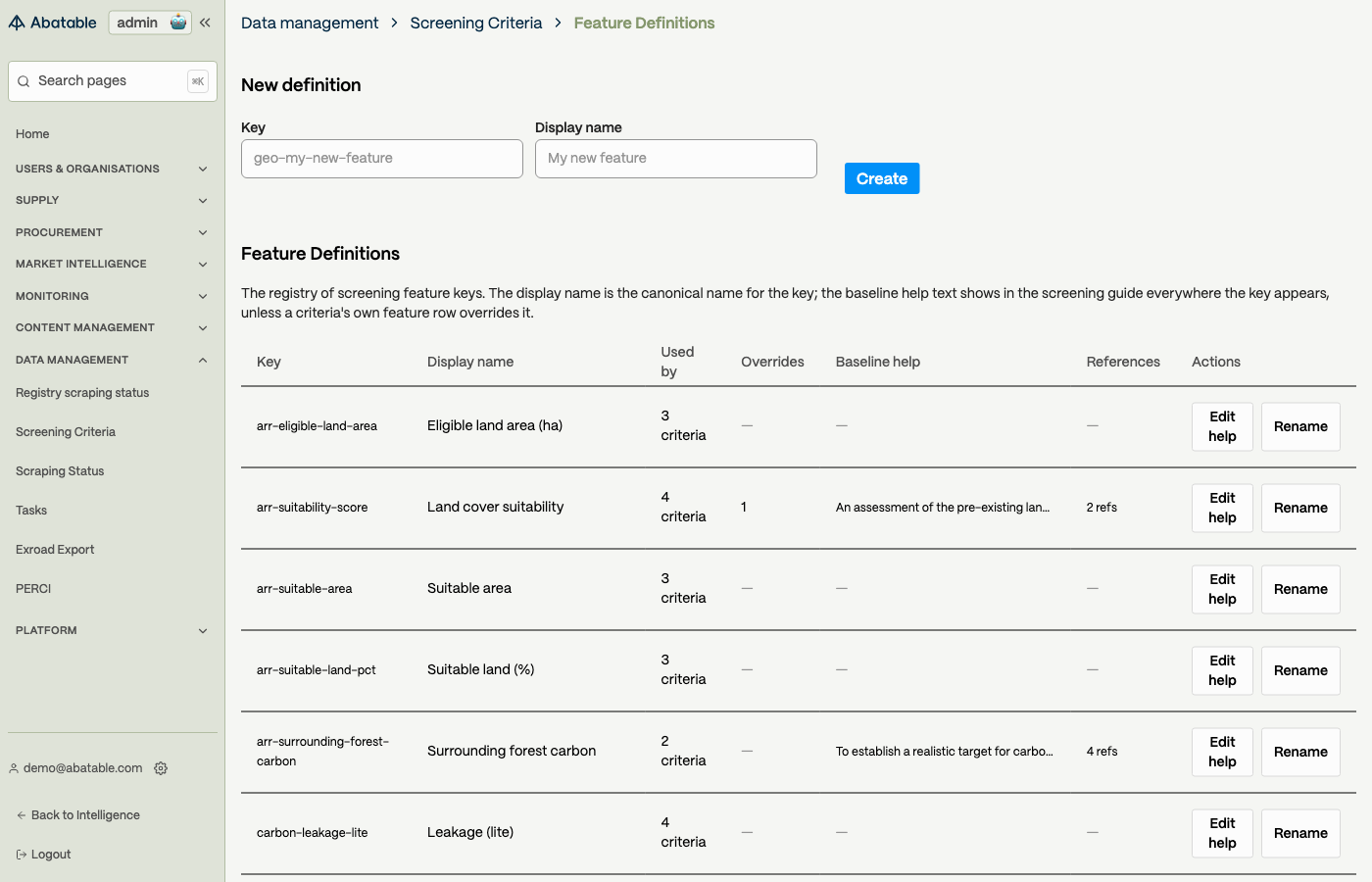Focus the Key input field
Screen dimensions: 1372x882
pyautogui.click(x=382, y=159)
